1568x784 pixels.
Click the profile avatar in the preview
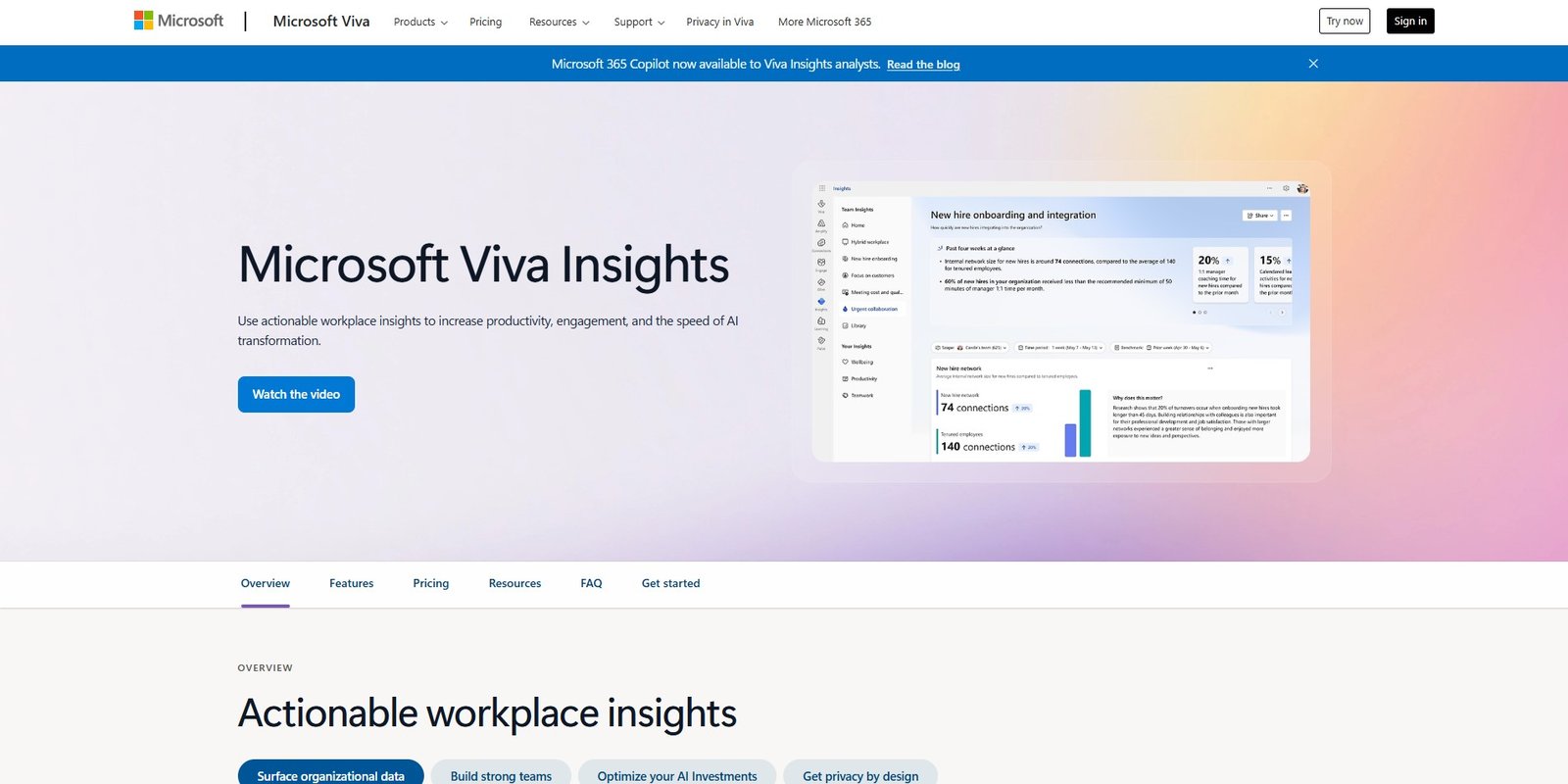(1302, 188)
